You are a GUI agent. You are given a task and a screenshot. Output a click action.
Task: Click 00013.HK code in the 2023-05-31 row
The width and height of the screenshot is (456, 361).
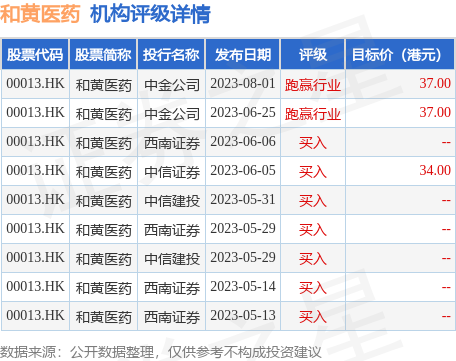click(35, 199)
